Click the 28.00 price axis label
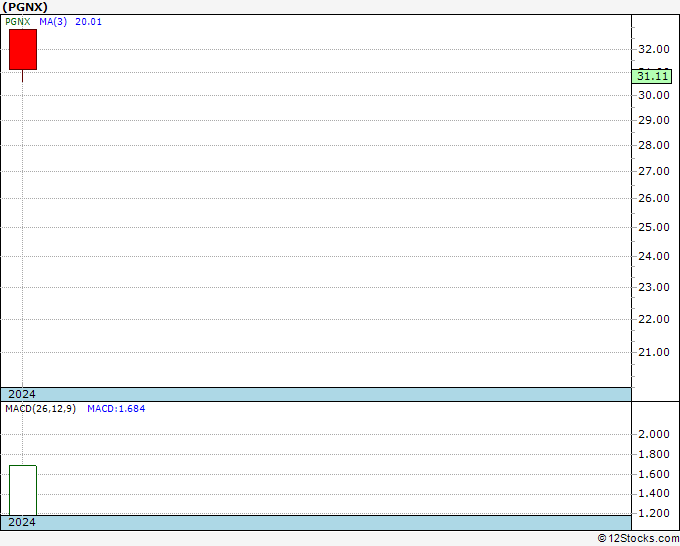This screenshot has height=546, width=680. coord(654,146)
